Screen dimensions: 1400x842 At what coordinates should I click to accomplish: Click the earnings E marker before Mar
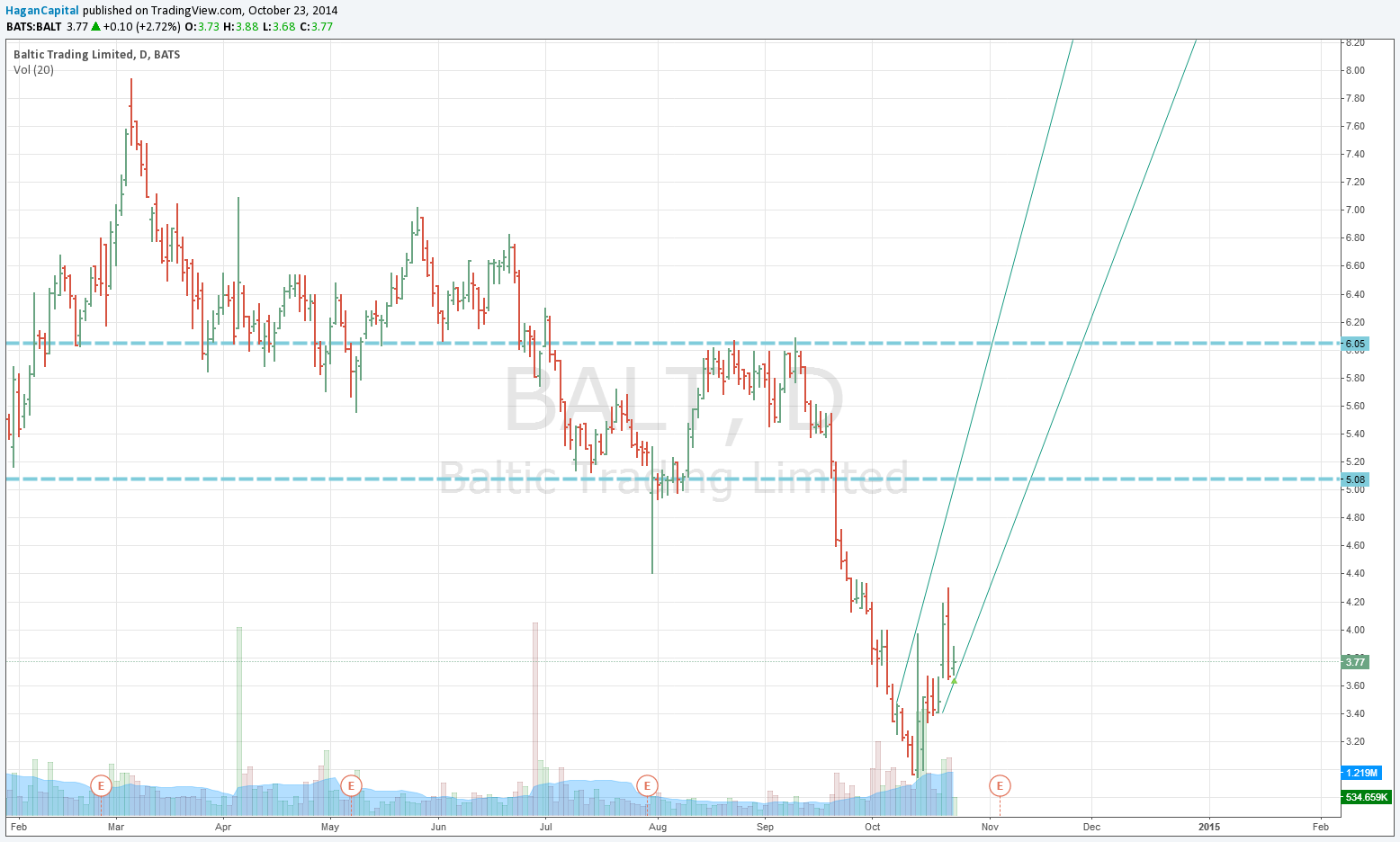click(101, 785)
